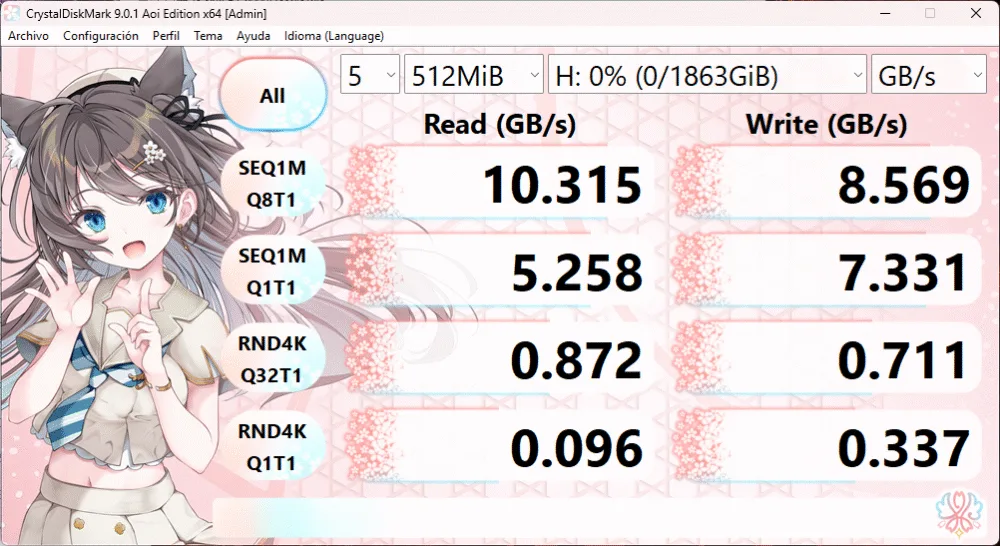Click the Read (GB/s) column header
The image size is (1000, 546).
point(499,124)
